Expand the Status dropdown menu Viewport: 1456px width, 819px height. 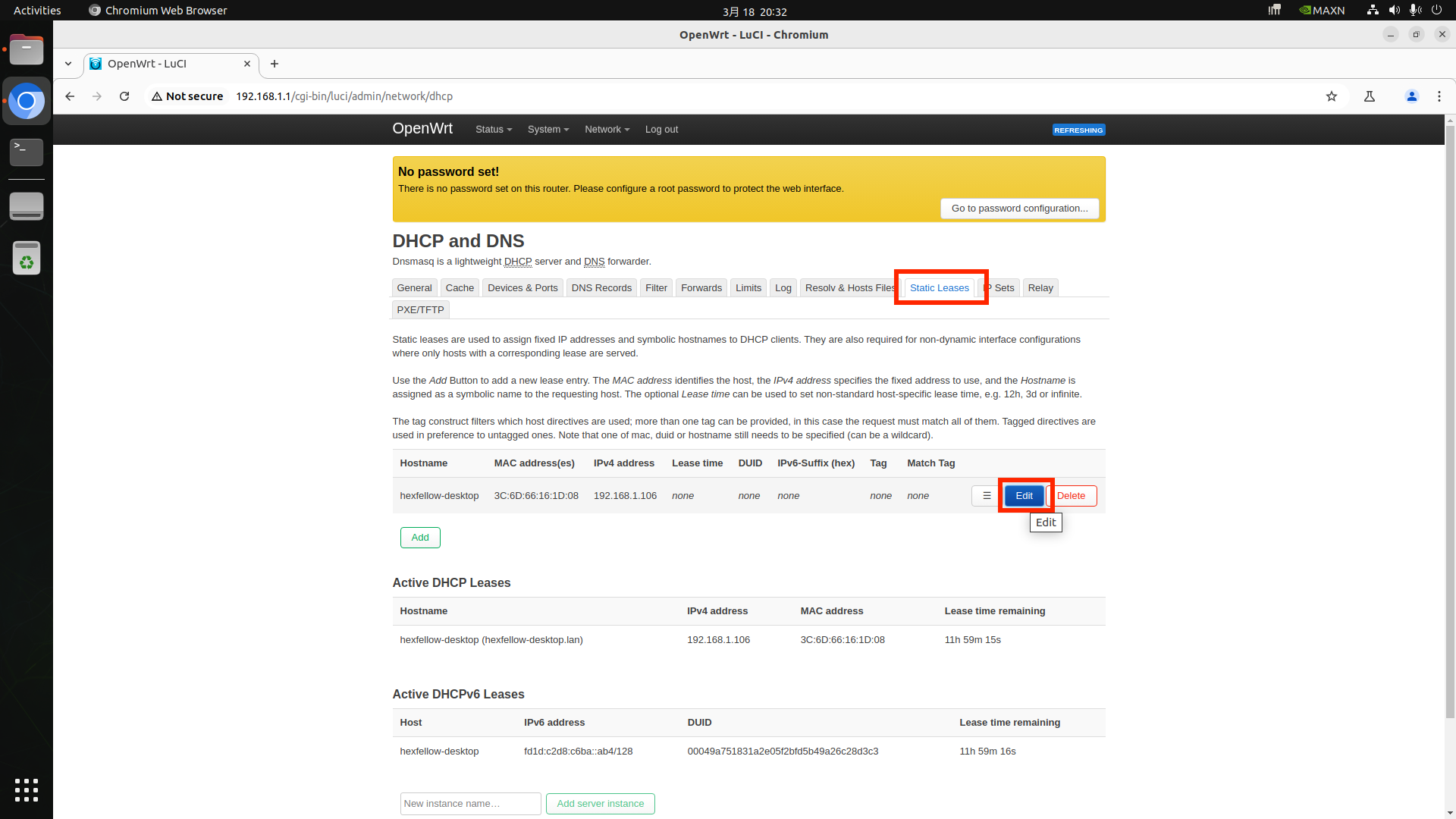click(493, 130)
